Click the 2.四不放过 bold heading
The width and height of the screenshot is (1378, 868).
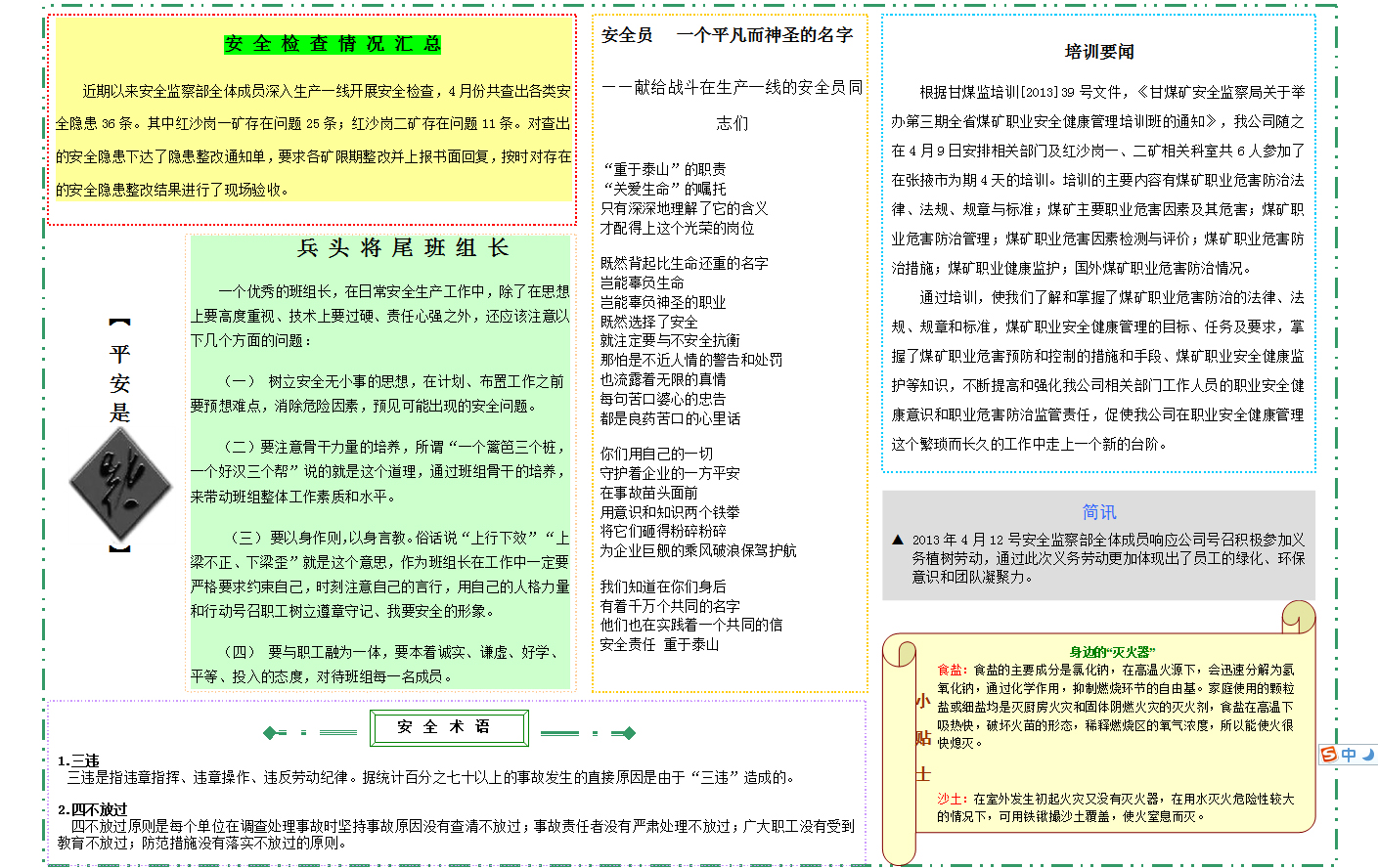point(92,809)
